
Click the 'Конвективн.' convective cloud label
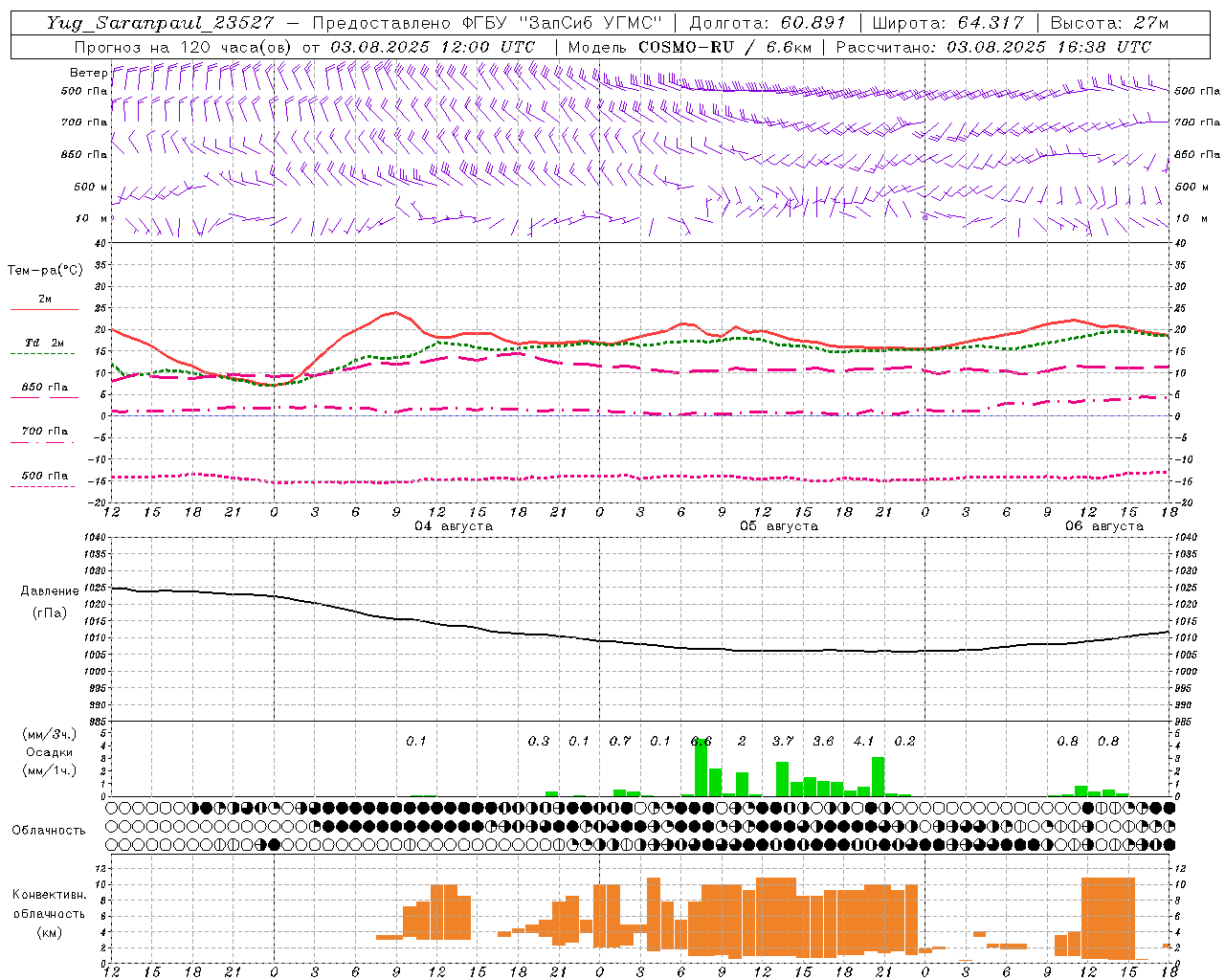pos(49,895)
